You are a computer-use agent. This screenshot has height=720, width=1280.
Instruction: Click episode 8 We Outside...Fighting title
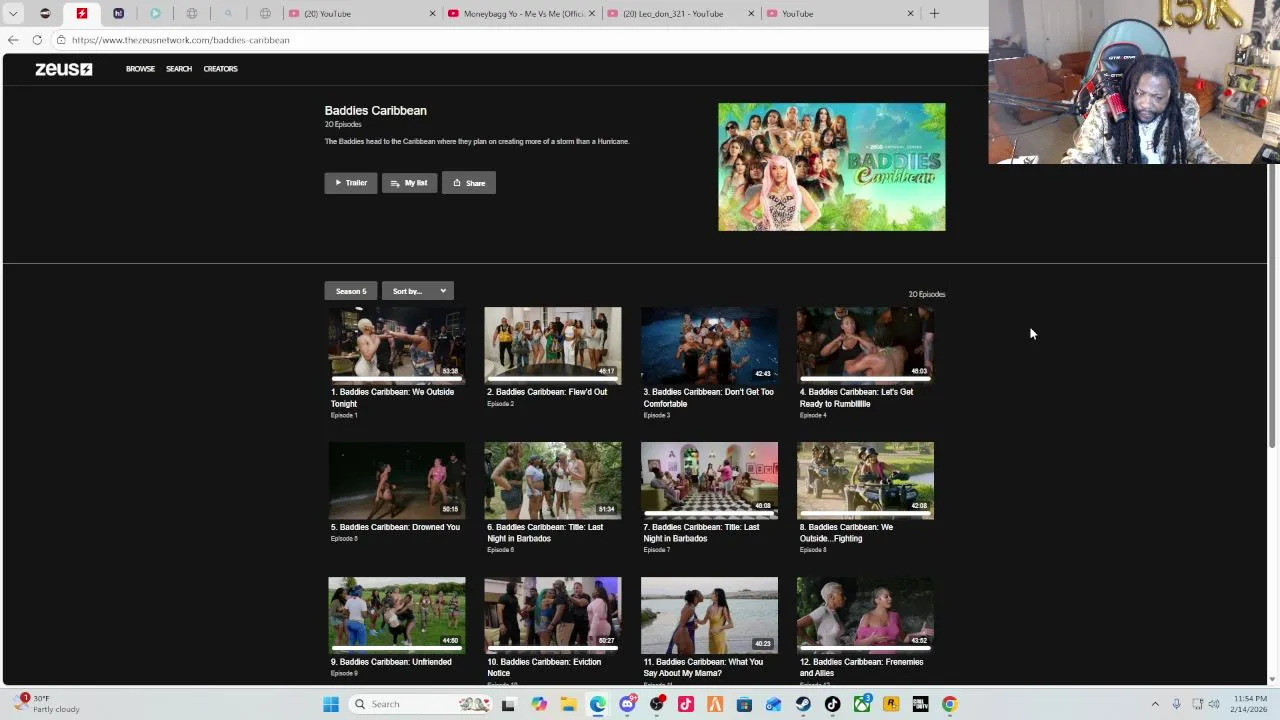pos(846,533)
